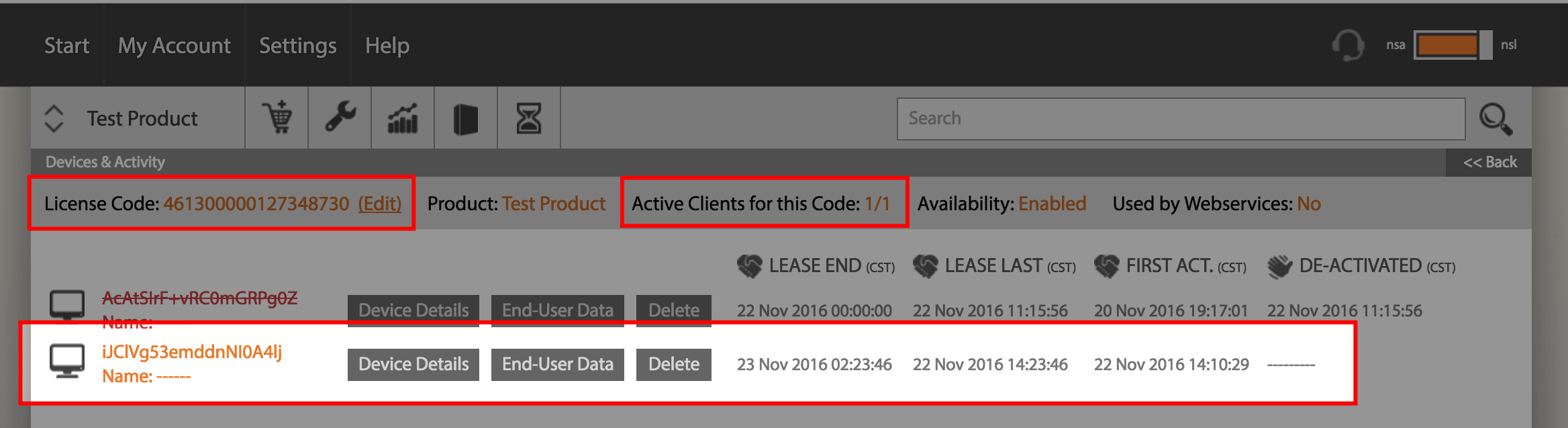The image size is (1568, 428).
Task: Open the Help menu
Action: pos(387,45)
